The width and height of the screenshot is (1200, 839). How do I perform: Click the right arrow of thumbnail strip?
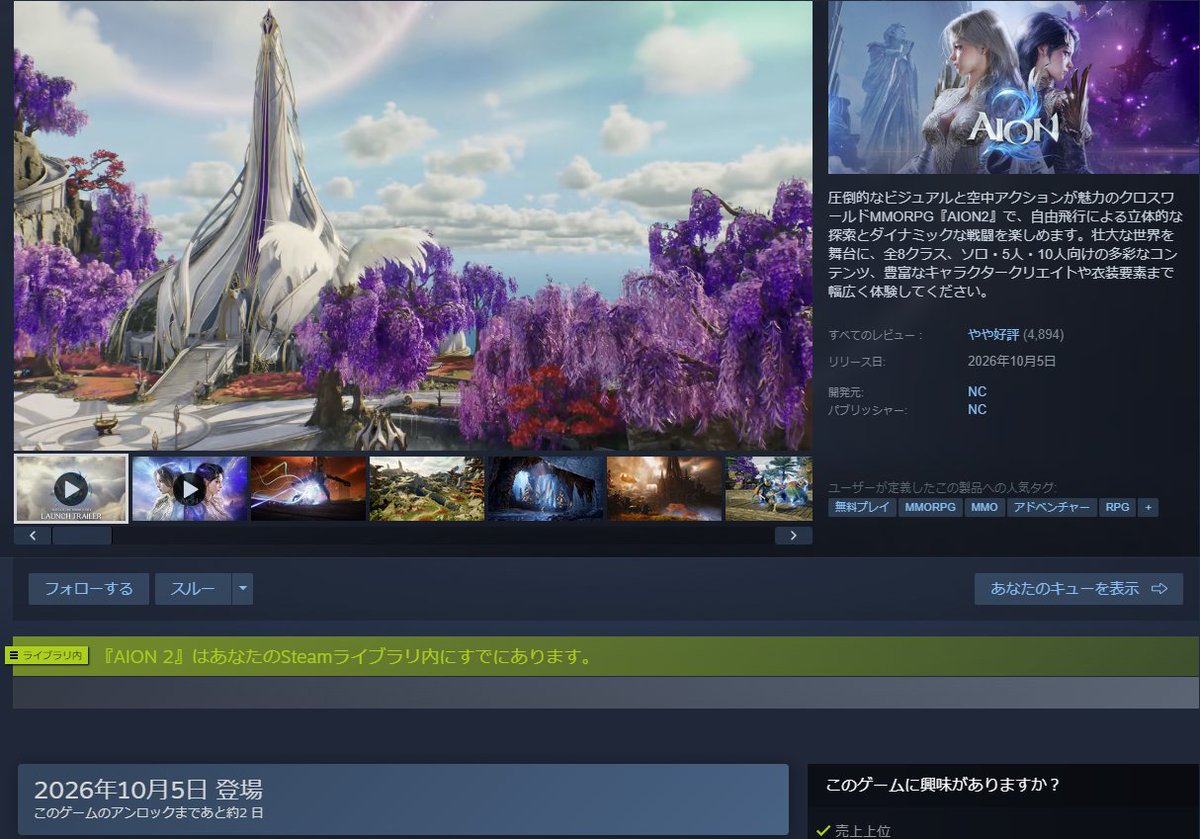(x=794, y=535)
